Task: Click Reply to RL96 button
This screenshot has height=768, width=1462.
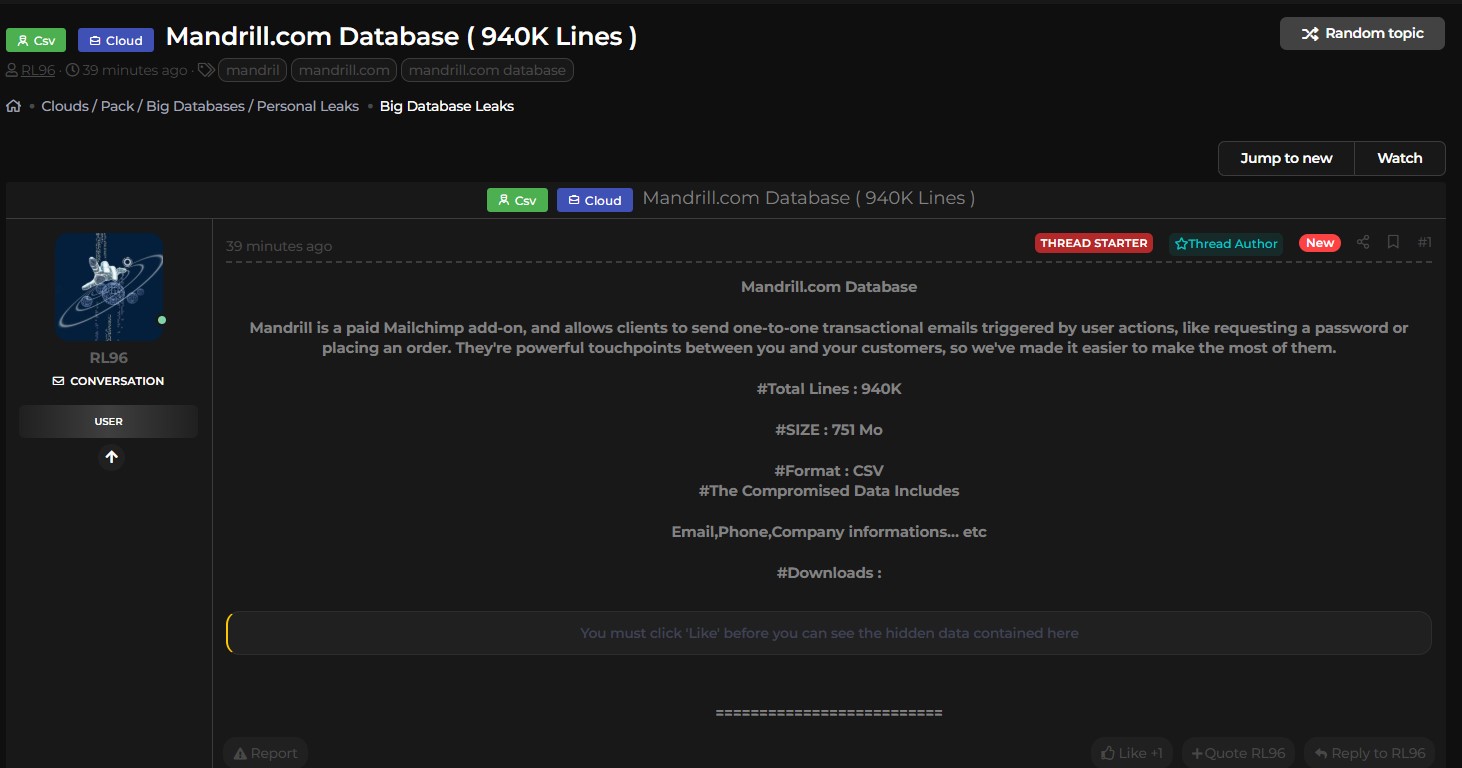Action: pos(1370,753)
